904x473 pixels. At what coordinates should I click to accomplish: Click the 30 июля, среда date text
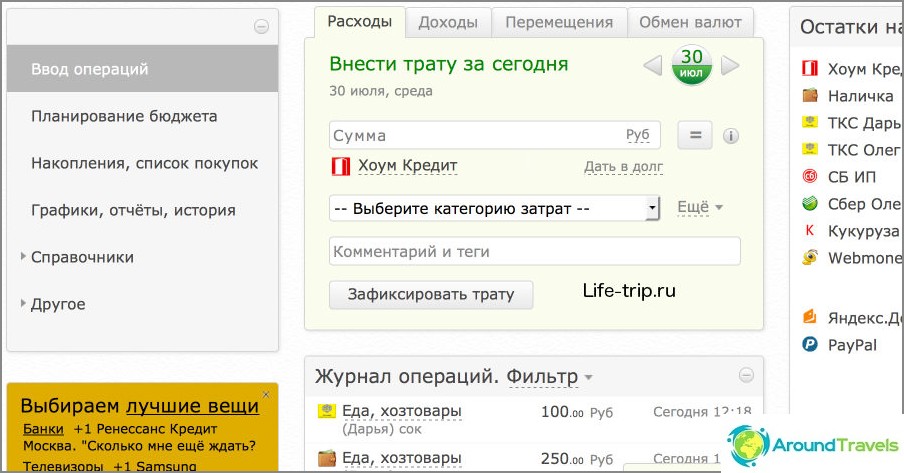[381, 91]
